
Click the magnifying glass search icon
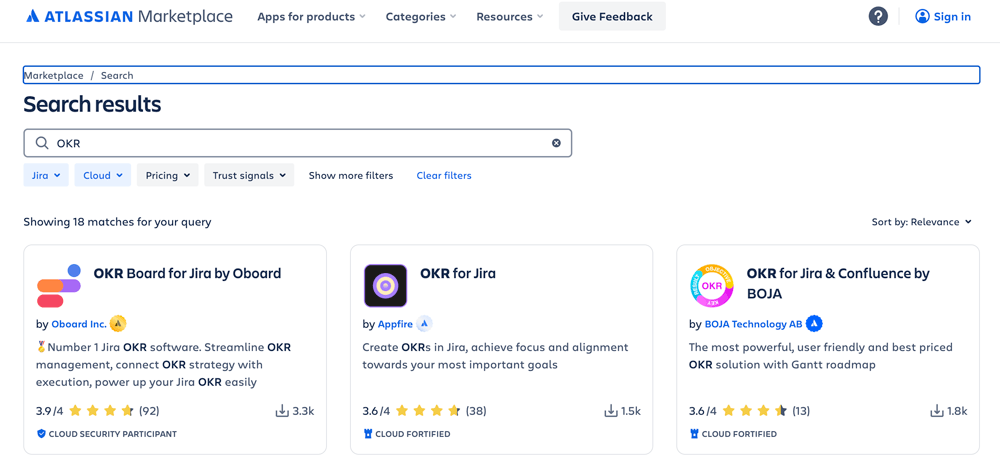point(42,143)
